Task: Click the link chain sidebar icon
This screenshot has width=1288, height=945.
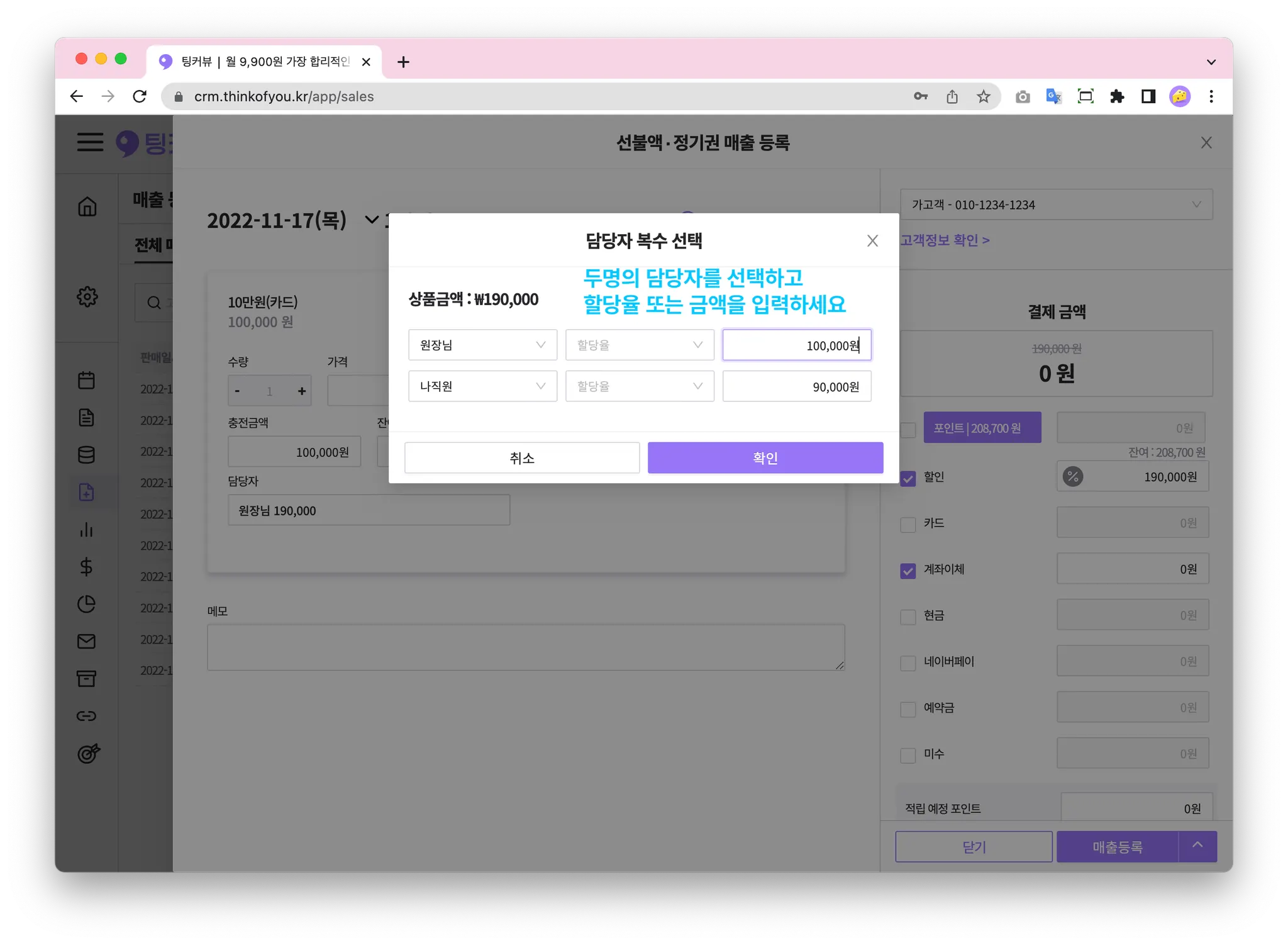Action: [x=87, y=716]
